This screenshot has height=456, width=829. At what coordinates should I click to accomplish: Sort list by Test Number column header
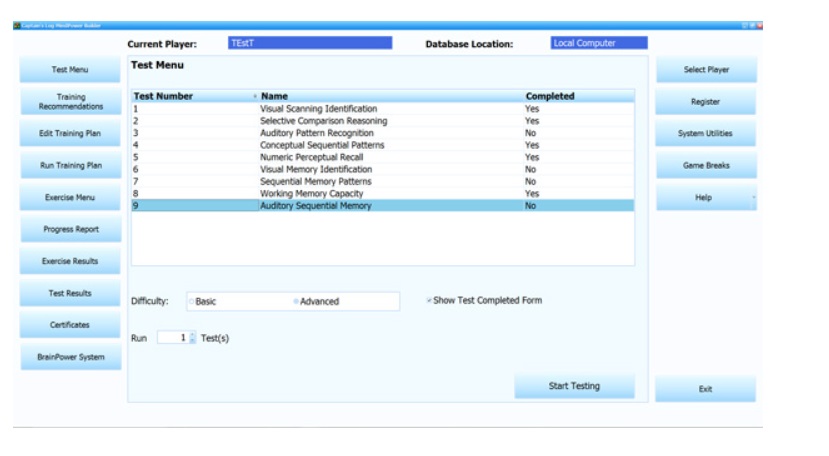point(163,97)
